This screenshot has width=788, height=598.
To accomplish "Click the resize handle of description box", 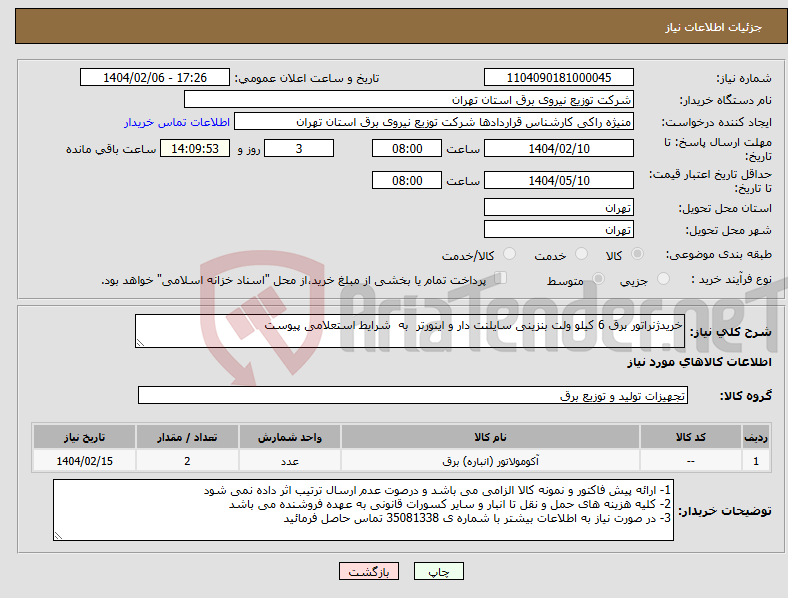I will click(140, 343).
